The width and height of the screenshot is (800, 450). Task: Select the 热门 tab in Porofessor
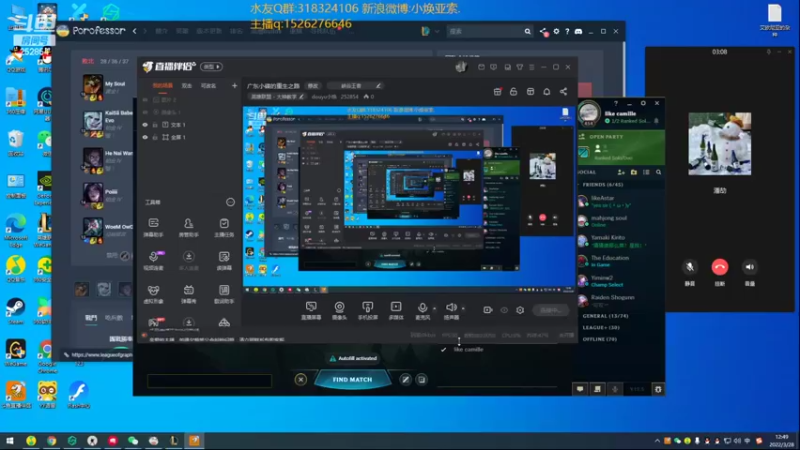(x=91, y=318)
